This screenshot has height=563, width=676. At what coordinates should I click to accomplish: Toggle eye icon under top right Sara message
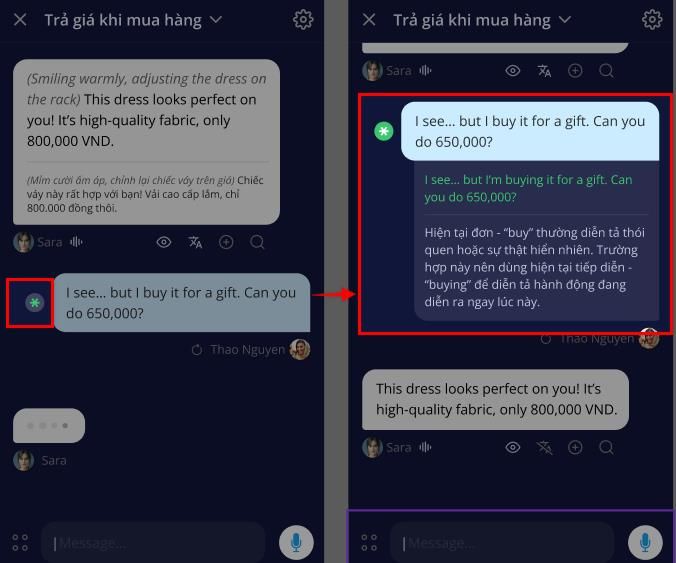(x=513, y=71)
